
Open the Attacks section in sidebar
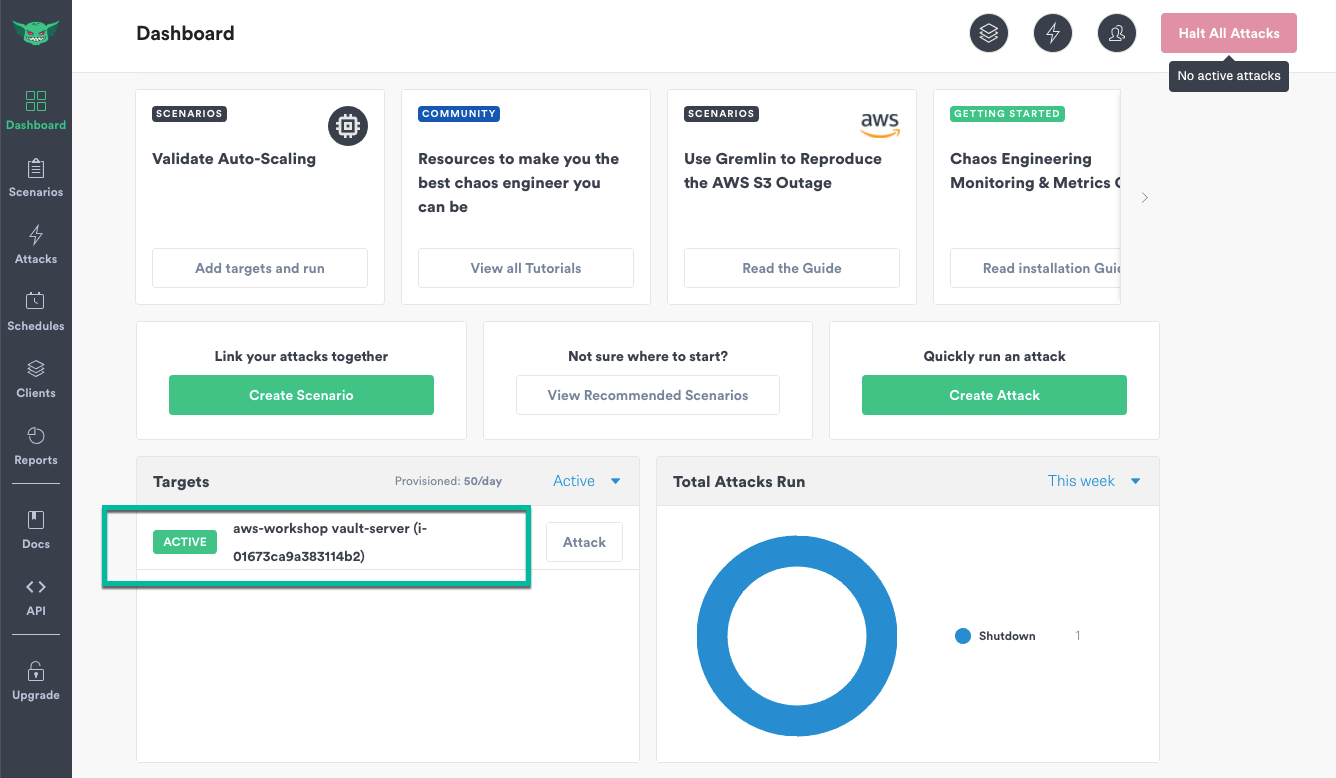point(36,245)
